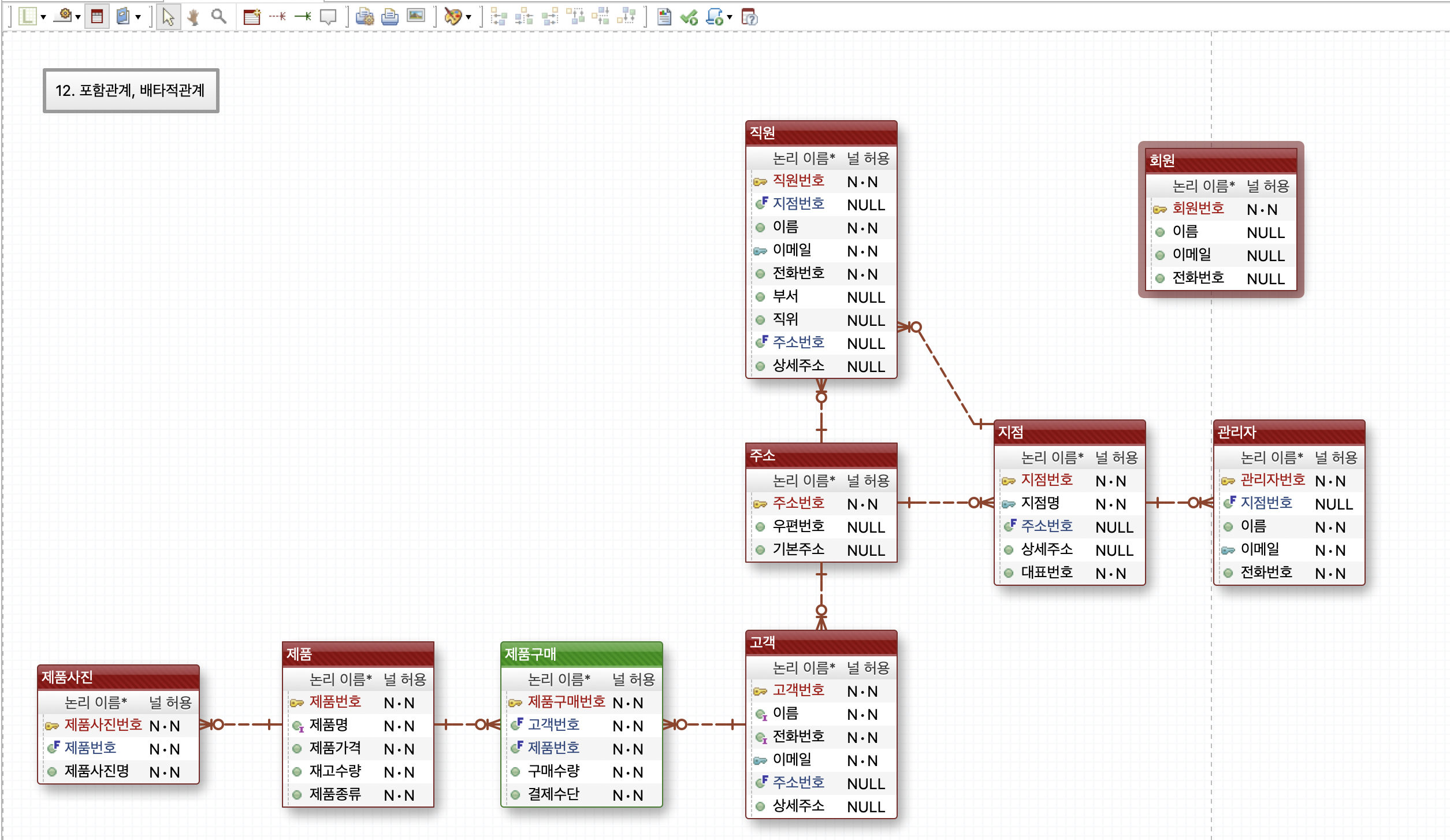Click 기본주소 column in 주소 table
Image resolution: width=1450 pixels, height=840 pixels.
coord(821,550)
